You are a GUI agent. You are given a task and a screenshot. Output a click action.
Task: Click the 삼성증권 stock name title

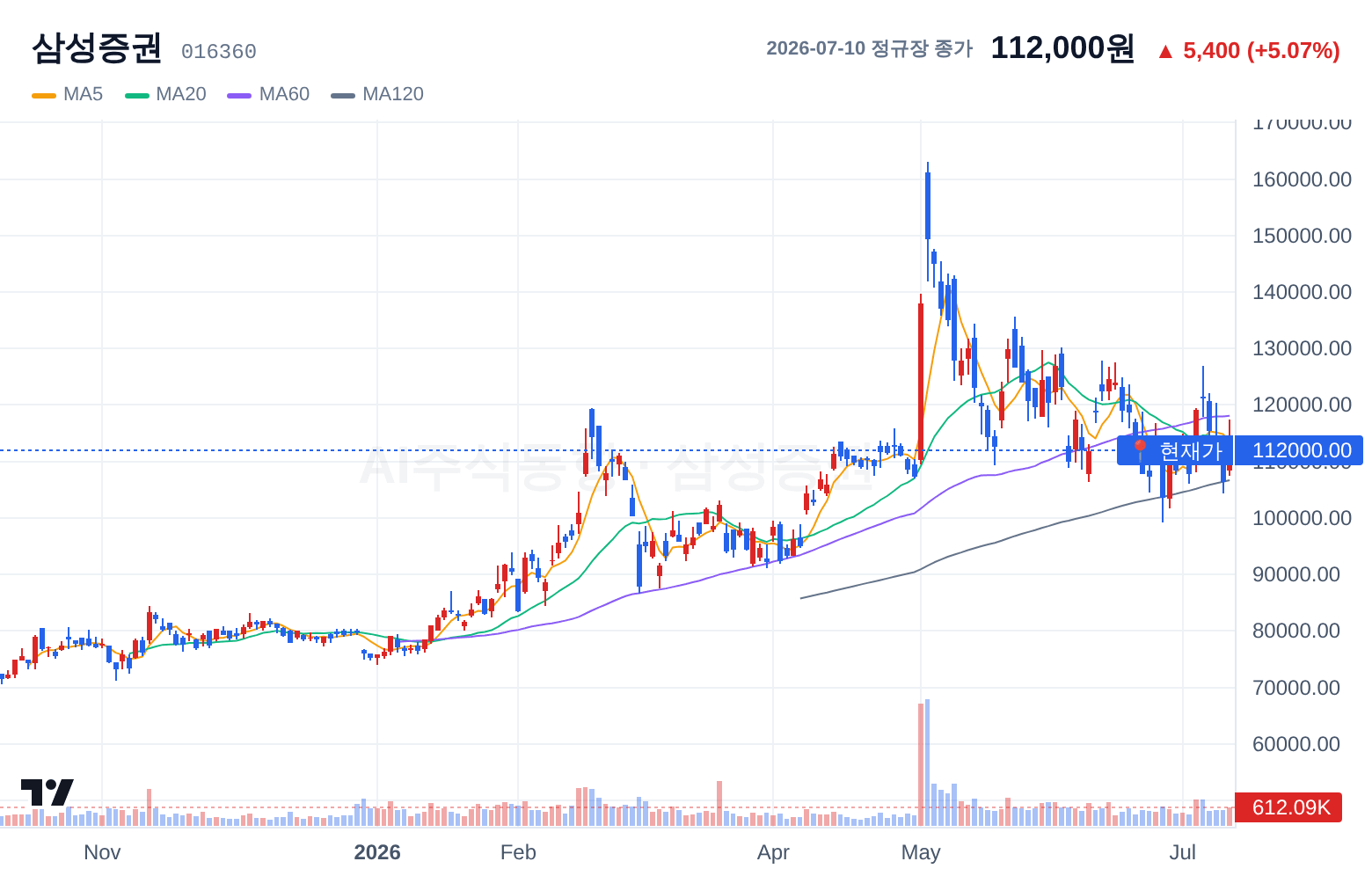point(97,48)
